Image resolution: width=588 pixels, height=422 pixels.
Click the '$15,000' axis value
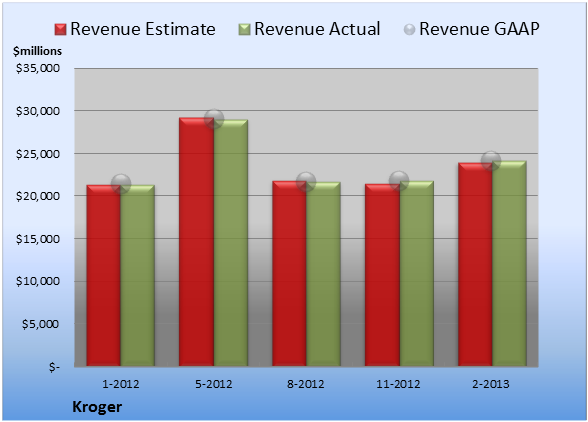coord(38,239)
